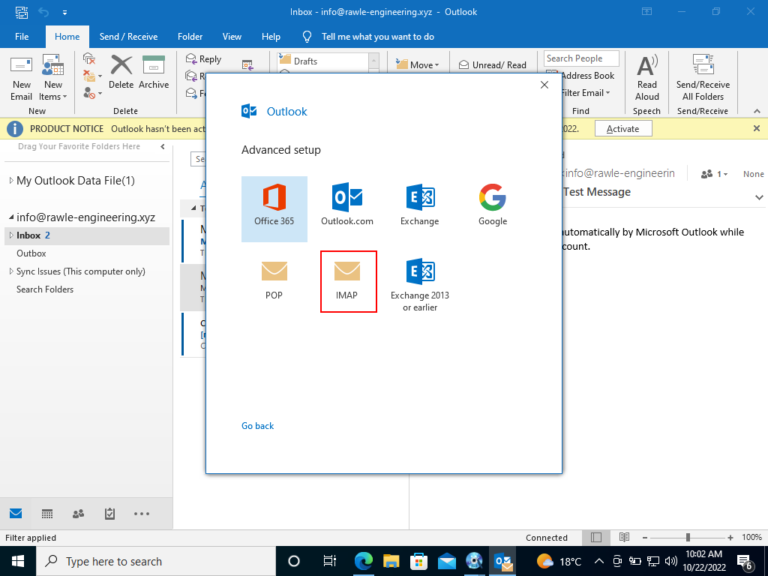Select the Drafts quick step
Screen dimensions: 768x576
click(323, 61)
